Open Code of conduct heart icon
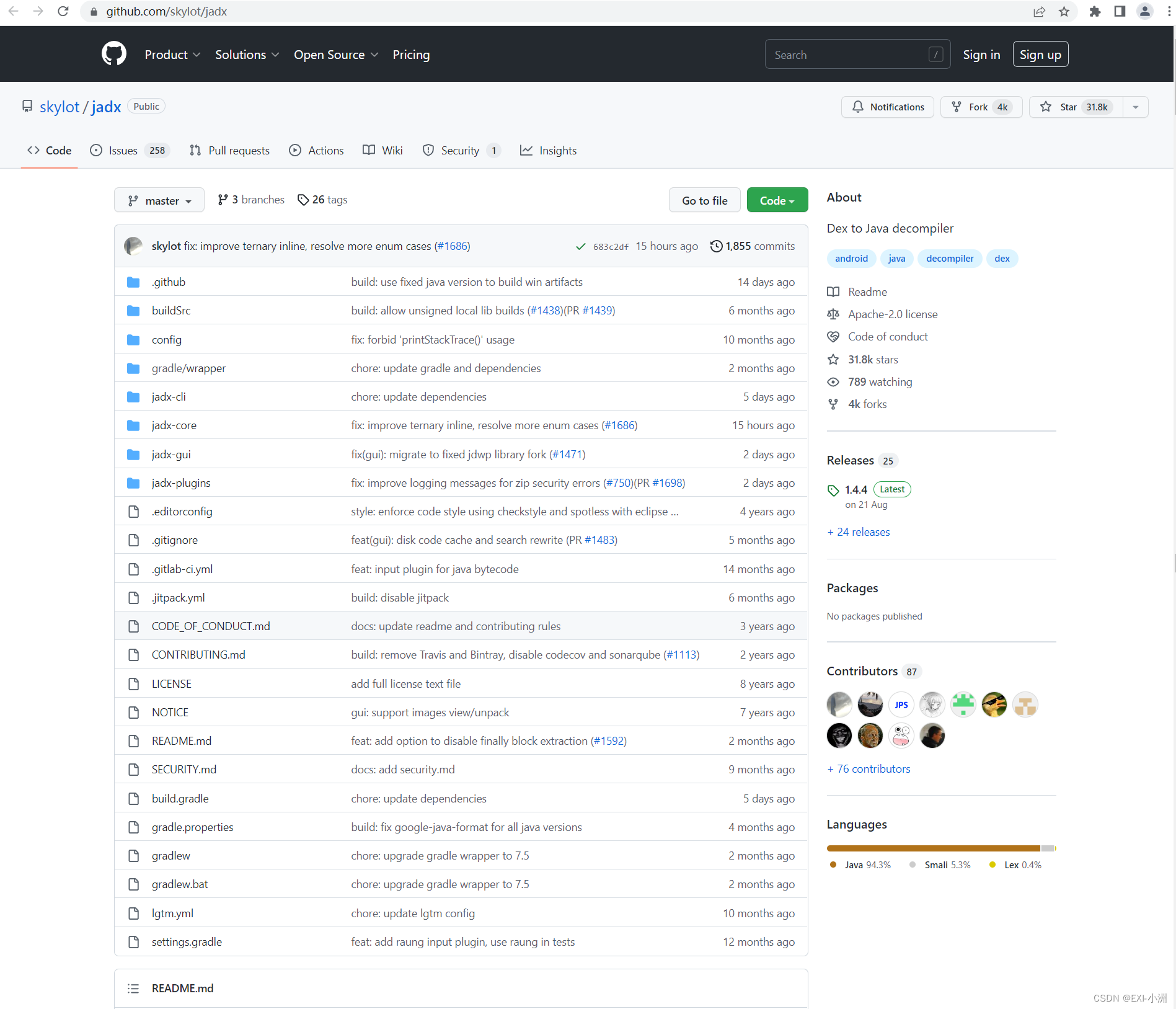Screen dimensions: 1176x1009 point(833,337)
